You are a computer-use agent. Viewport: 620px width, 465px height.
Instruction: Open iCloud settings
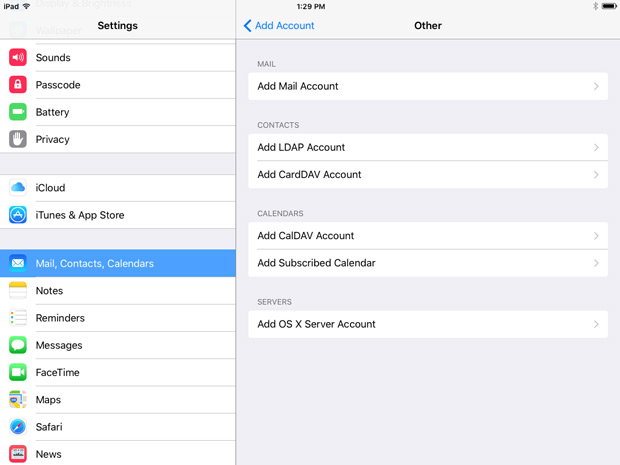(x=118, y=187)
